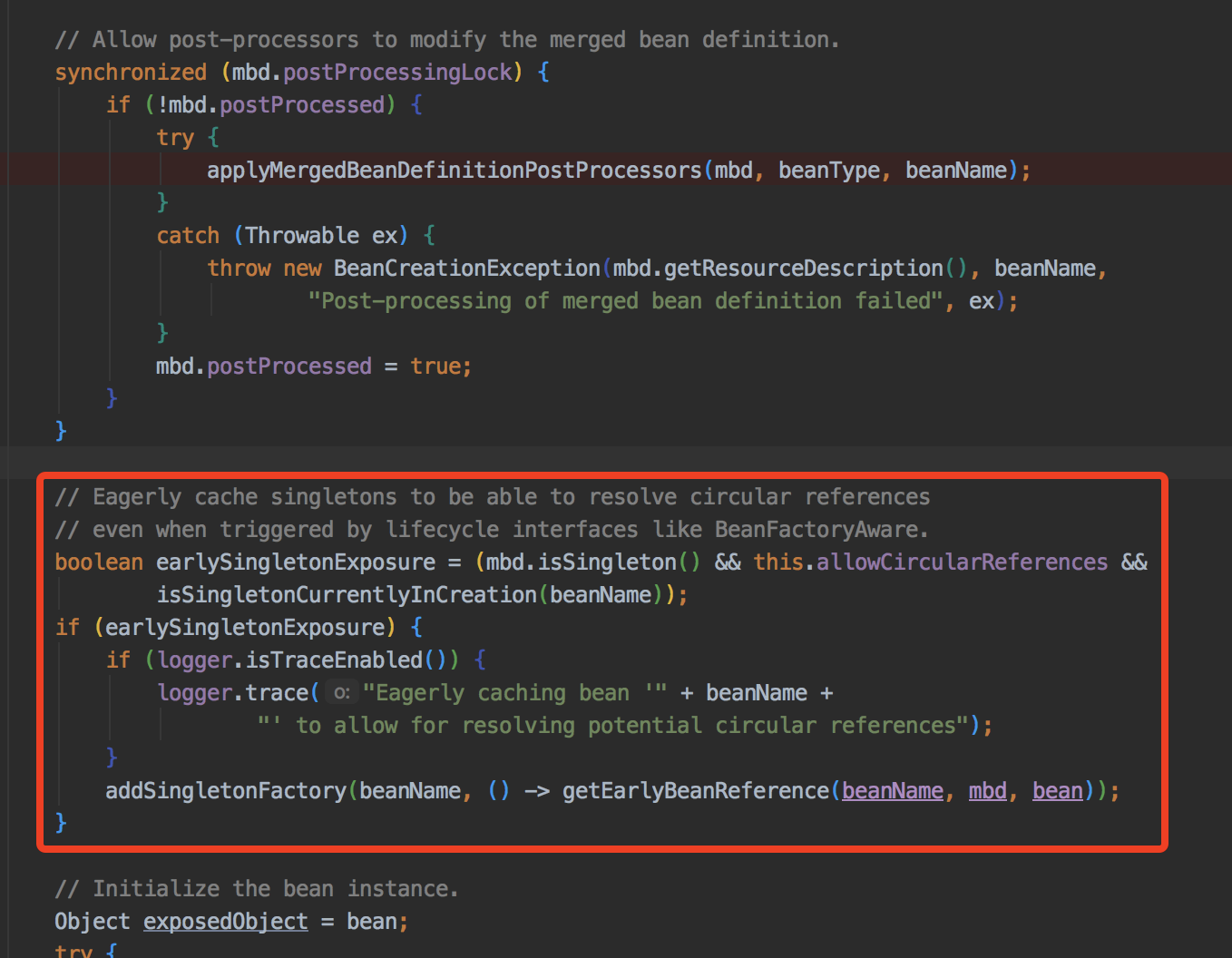Click the underlined 'mbd' argument in getEarlyBeanReference
The width and height of the screenshot is (1232, 958).
point(988,791)
